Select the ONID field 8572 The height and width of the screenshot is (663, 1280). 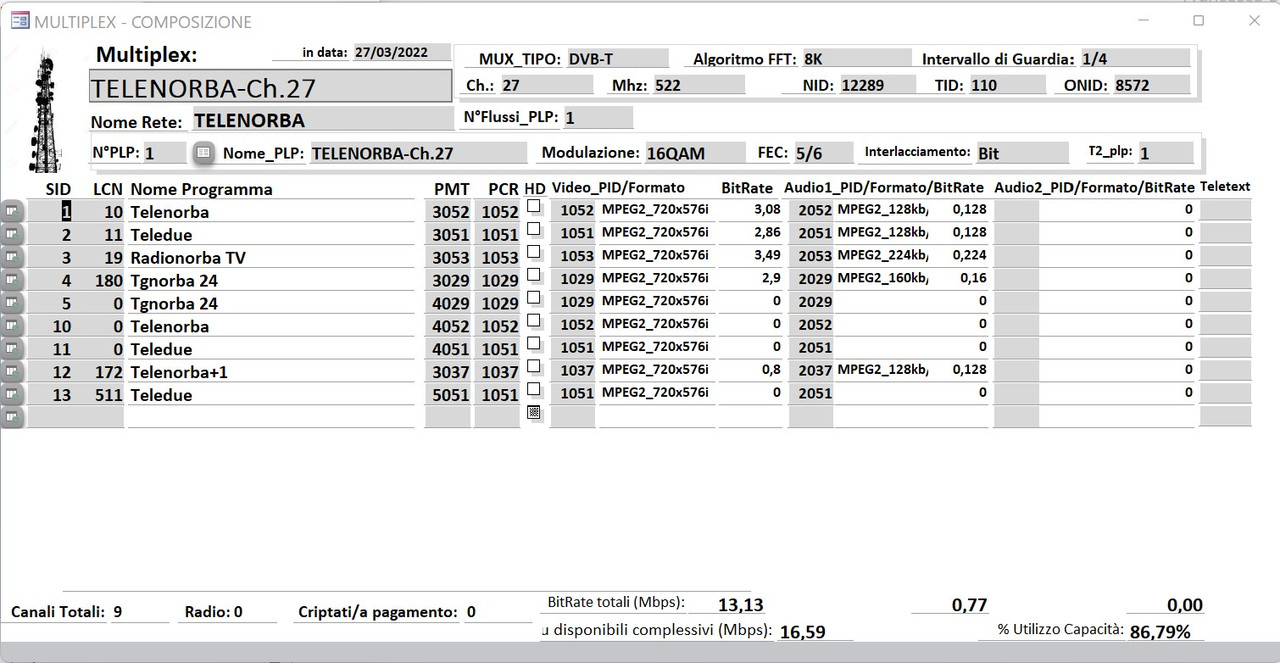pyautogui.click(x=1152, y=85)
